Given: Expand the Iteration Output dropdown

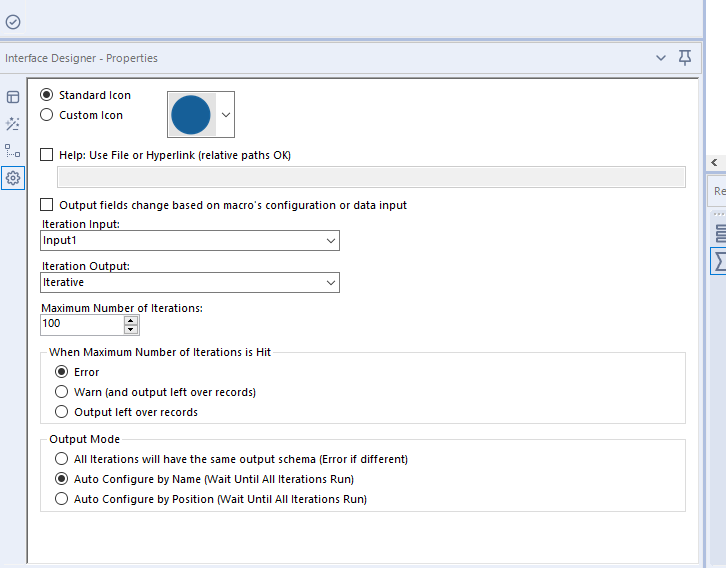Looking at the screenshot, I should pos(330,283).
